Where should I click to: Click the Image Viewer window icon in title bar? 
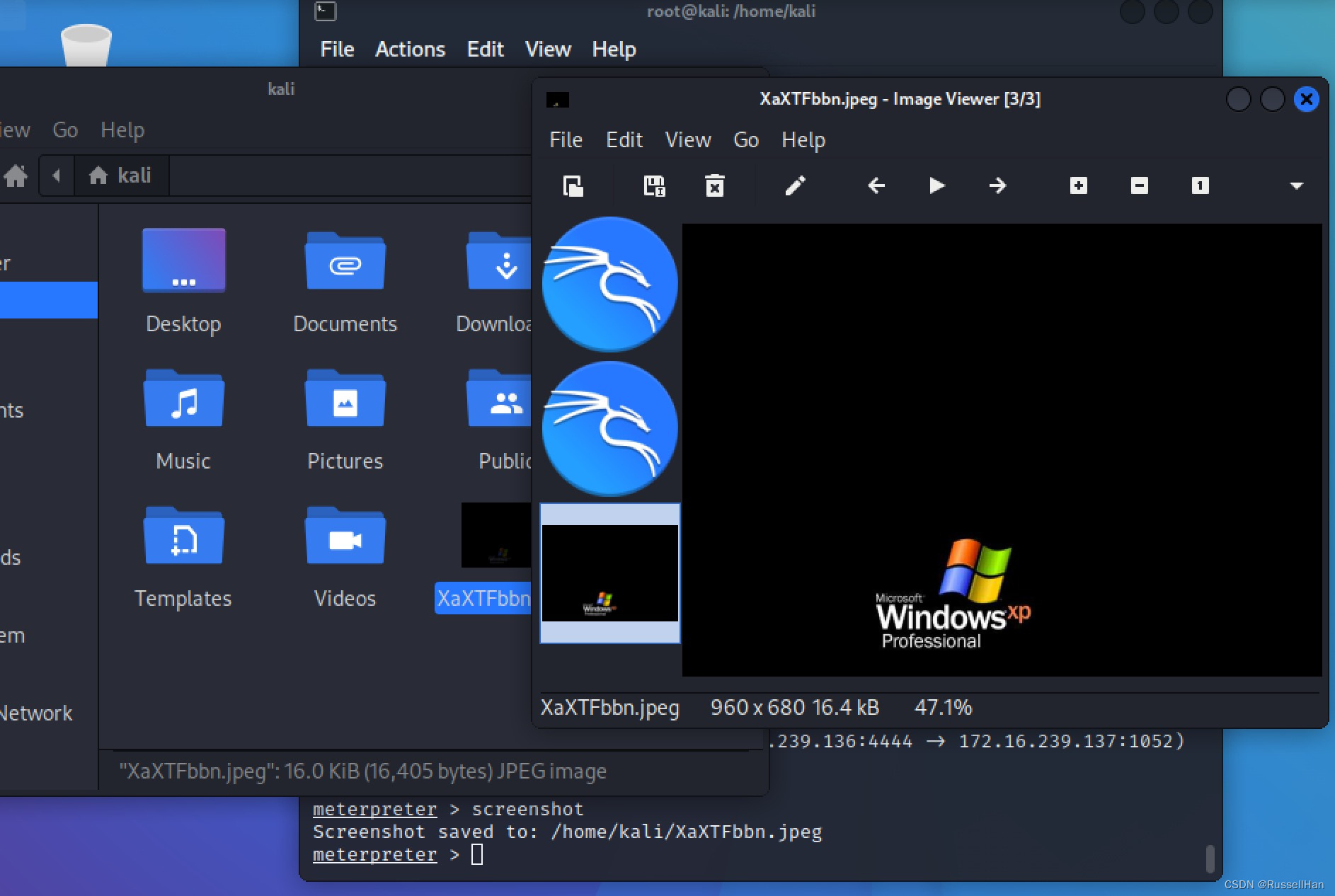tap(558, 100)
